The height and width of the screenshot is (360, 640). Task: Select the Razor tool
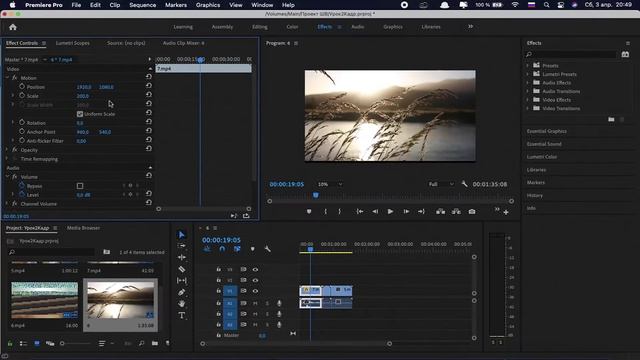[x=182, y=269]
